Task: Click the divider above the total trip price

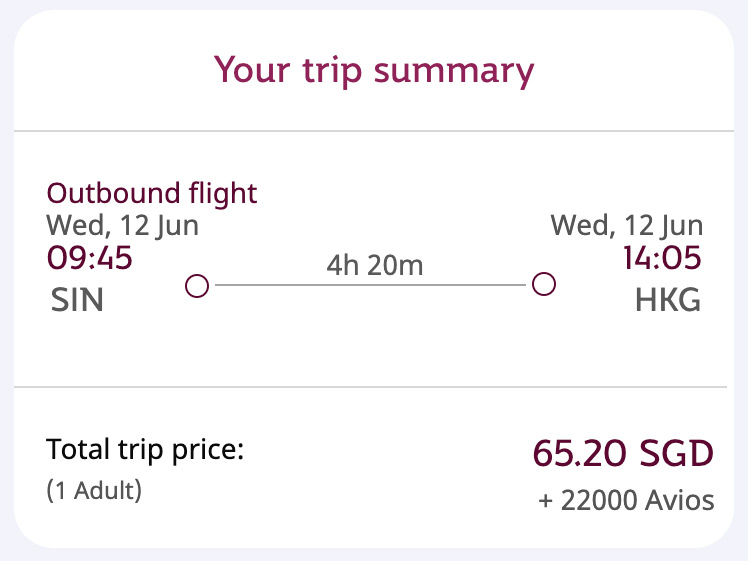Action: 374,386
